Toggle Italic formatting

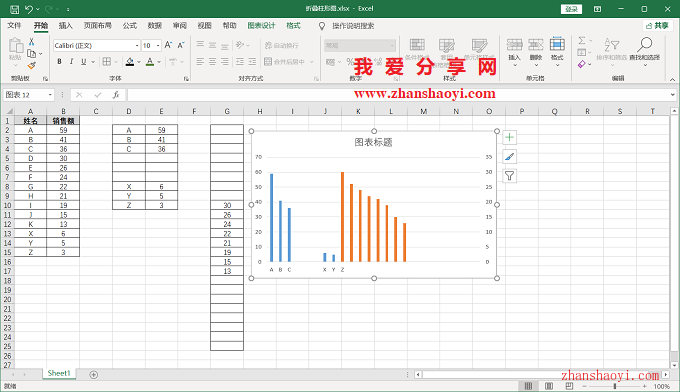[x=71, y=62]
